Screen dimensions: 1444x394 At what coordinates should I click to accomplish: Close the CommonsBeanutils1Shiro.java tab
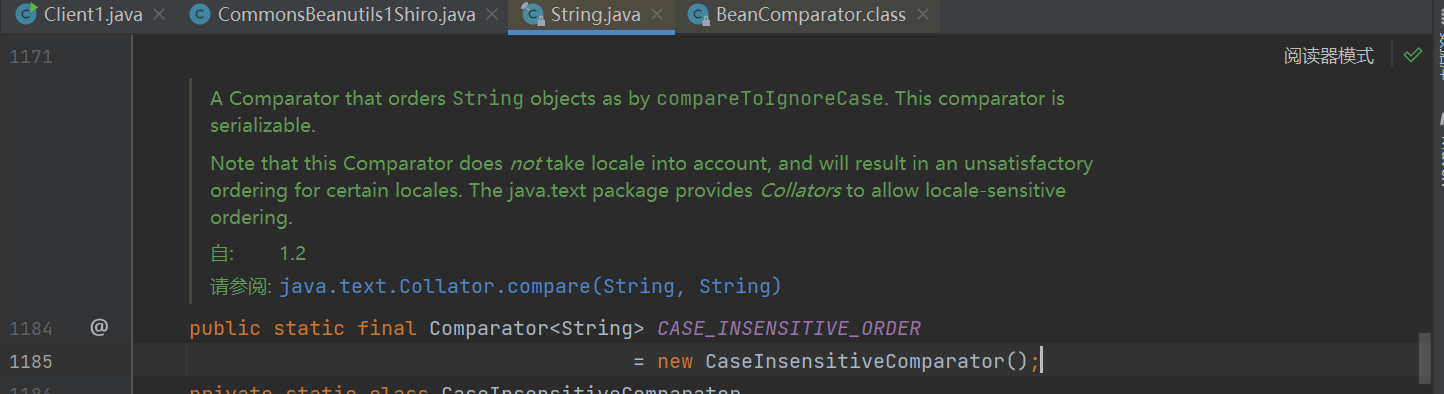click(x=491, y=15)
